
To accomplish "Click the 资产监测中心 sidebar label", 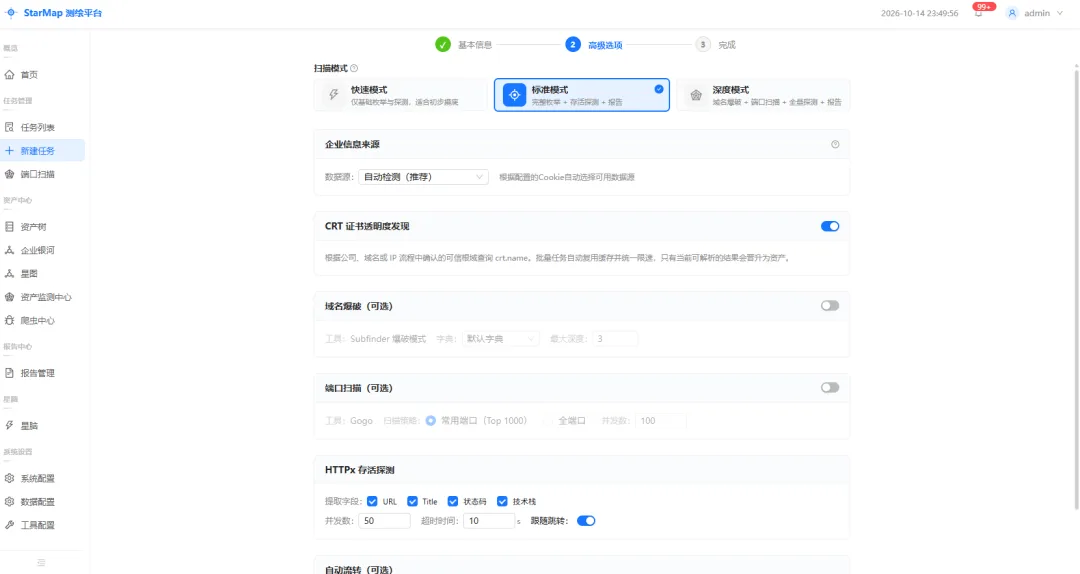I will tap(46, 297).
